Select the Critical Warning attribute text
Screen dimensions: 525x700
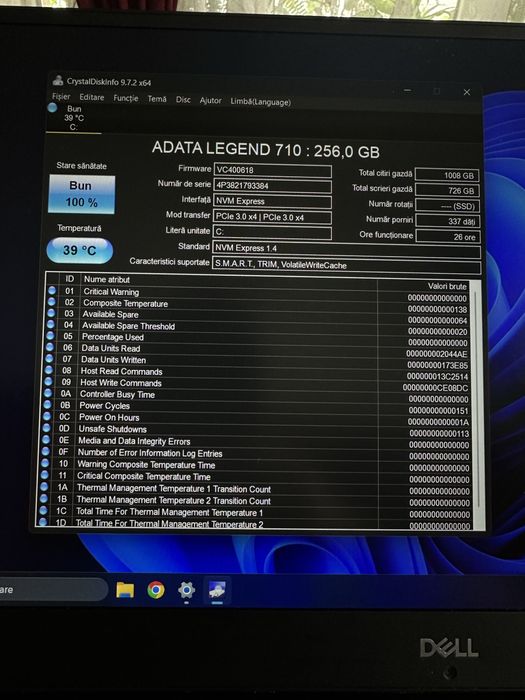point(111,292)
